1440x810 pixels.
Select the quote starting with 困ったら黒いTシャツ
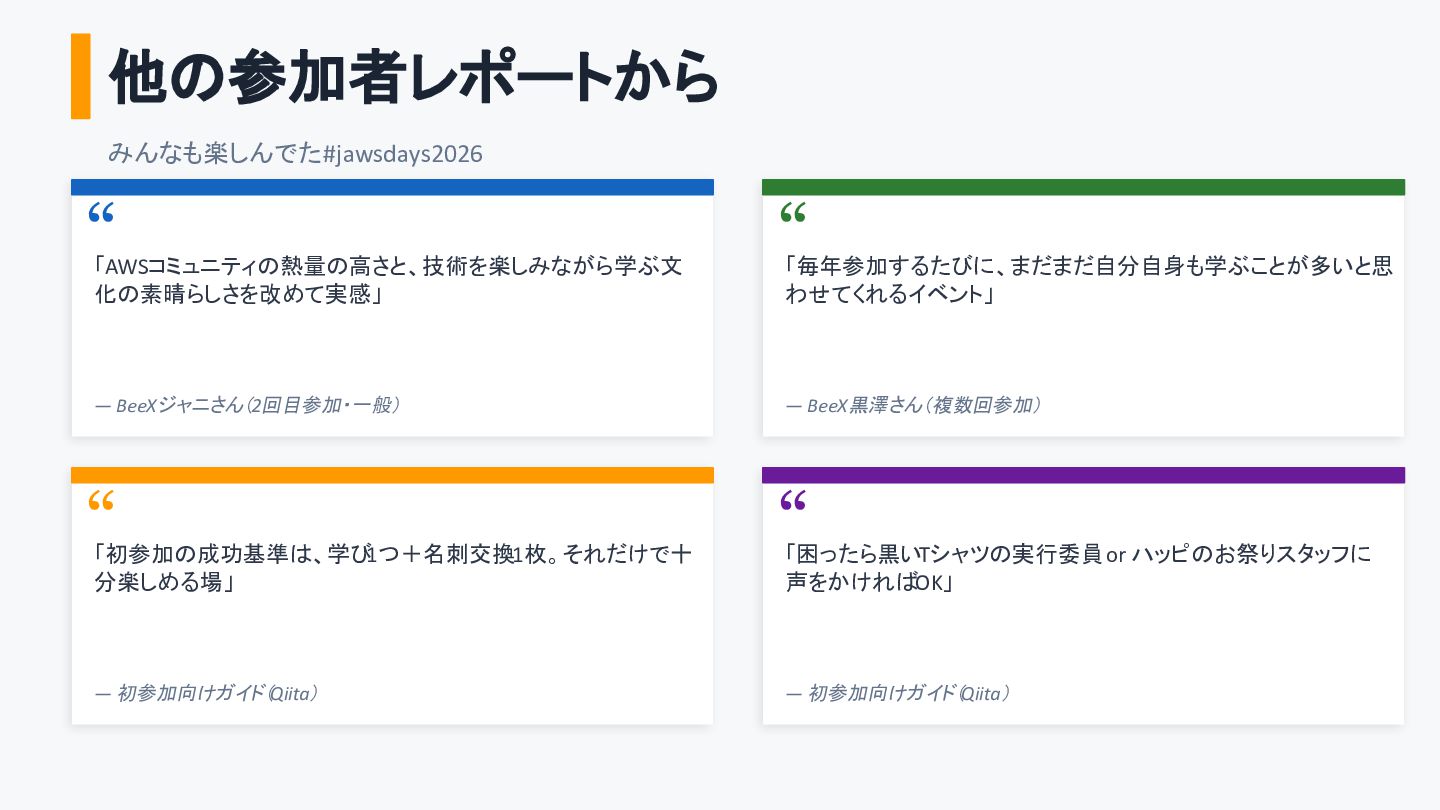coord(1079,568)
